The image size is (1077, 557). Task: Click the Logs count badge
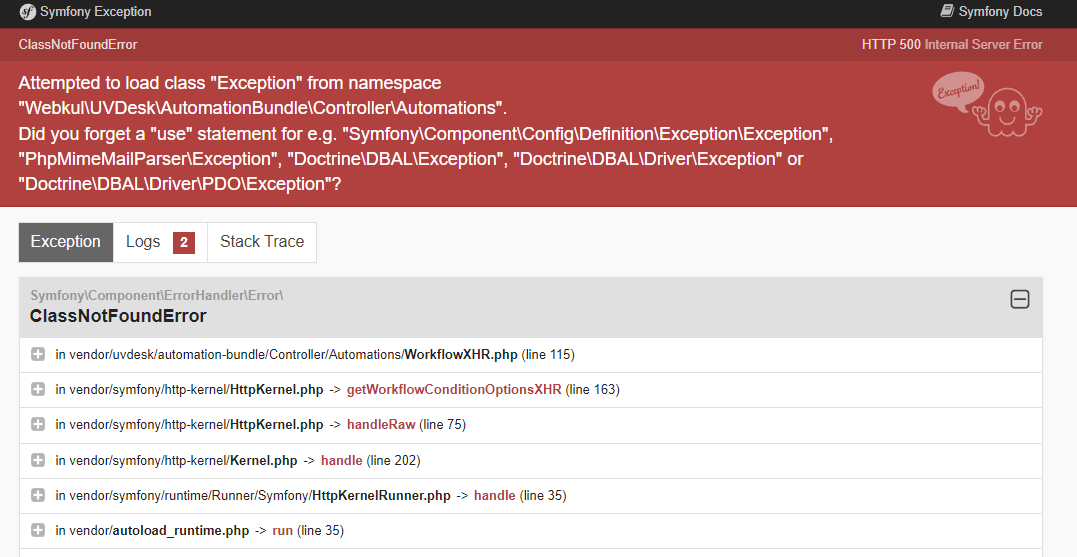click(x=184, y=243)
